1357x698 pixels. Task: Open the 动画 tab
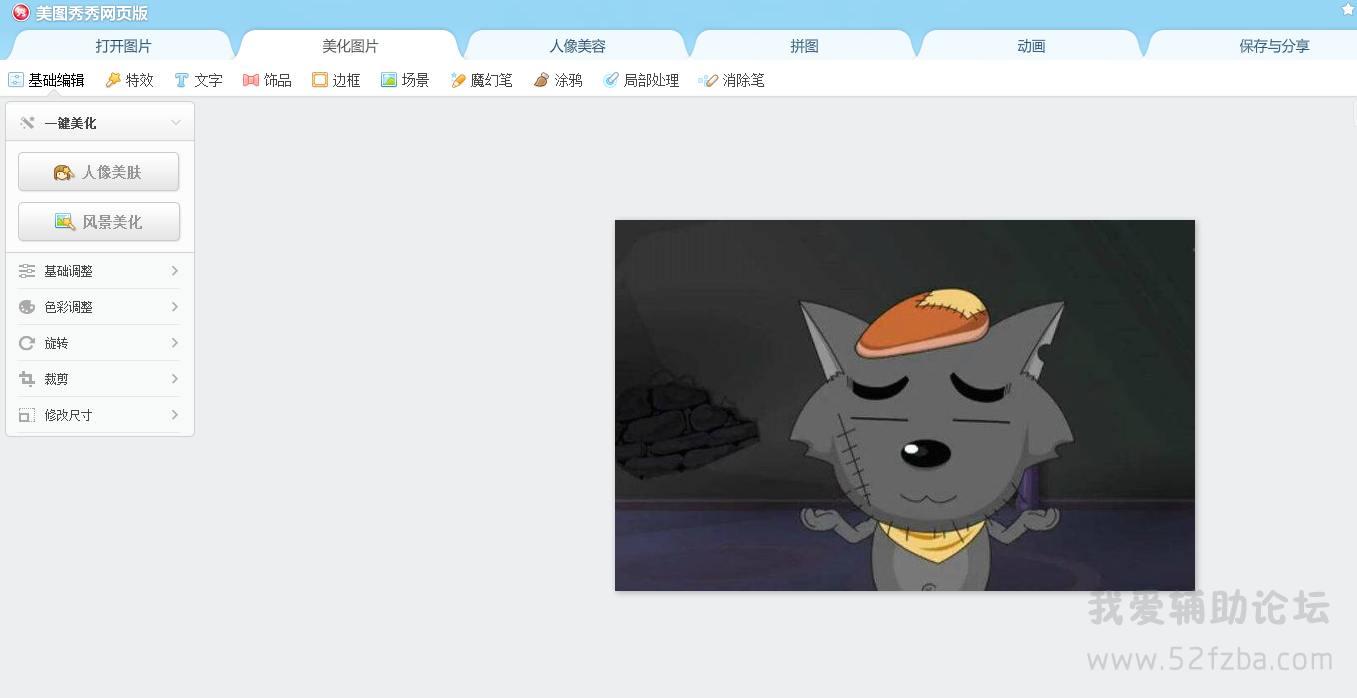tap(1031, 46)
